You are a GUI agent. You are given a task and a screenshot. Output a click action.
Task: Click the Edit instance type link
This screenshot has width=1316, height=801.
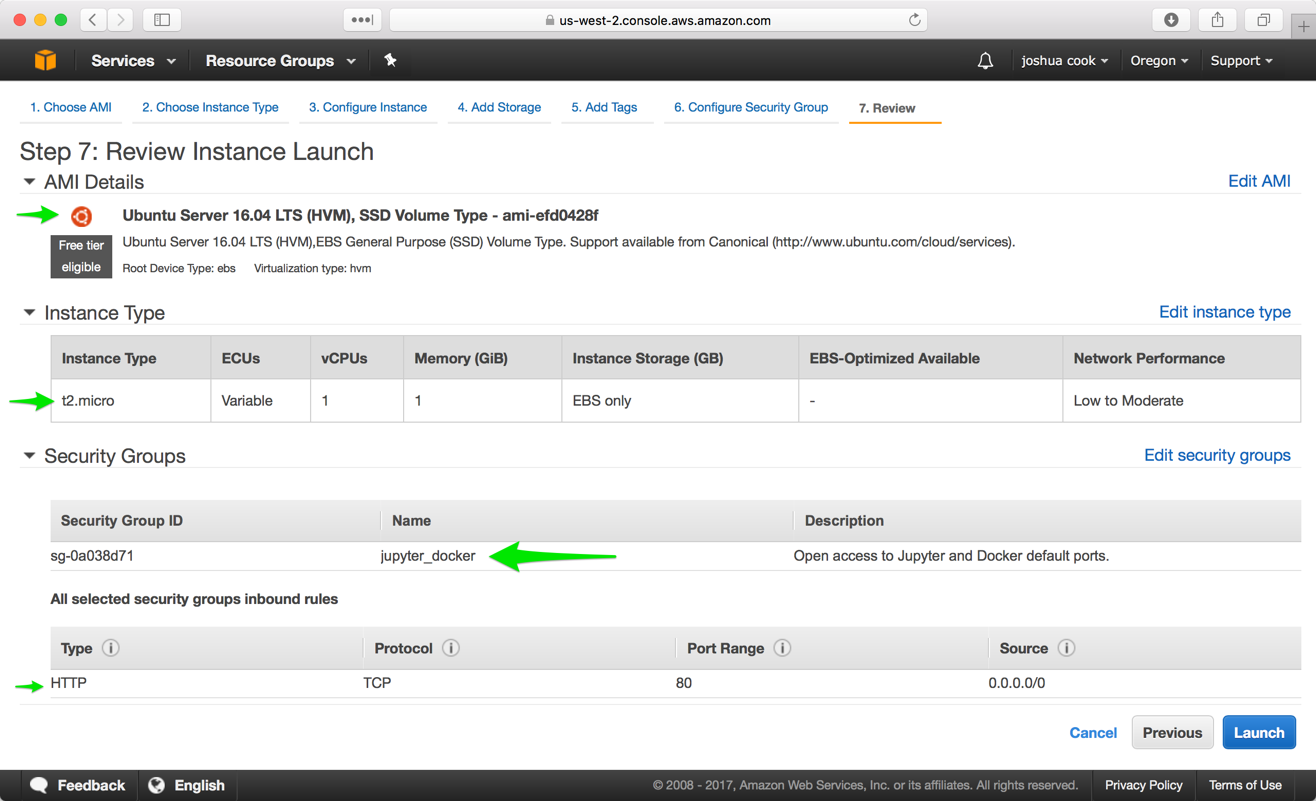(x=1224, y=312)
